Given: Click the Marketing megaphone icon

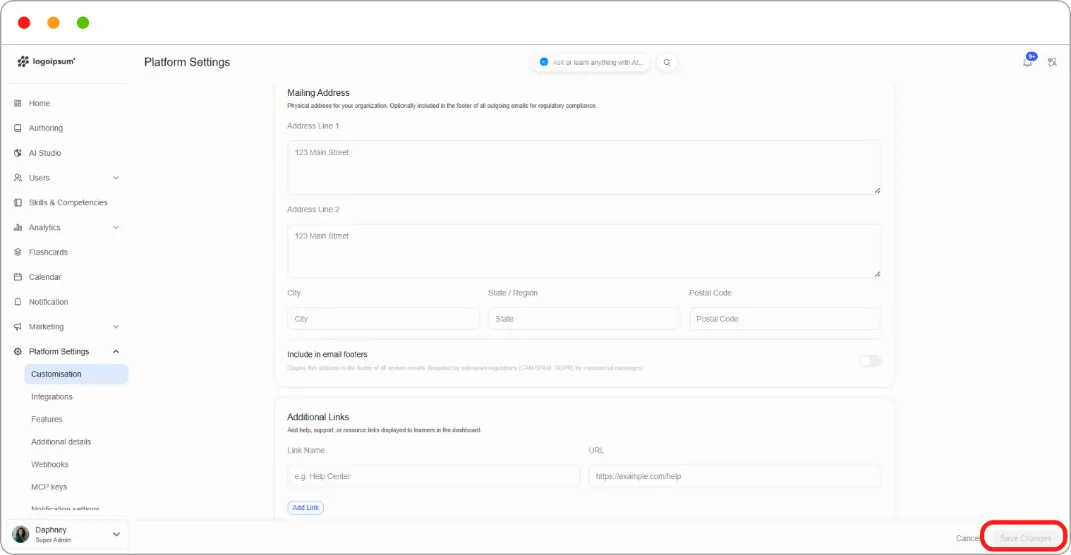Looking at the screenshot, I should (x=18, y=326).
